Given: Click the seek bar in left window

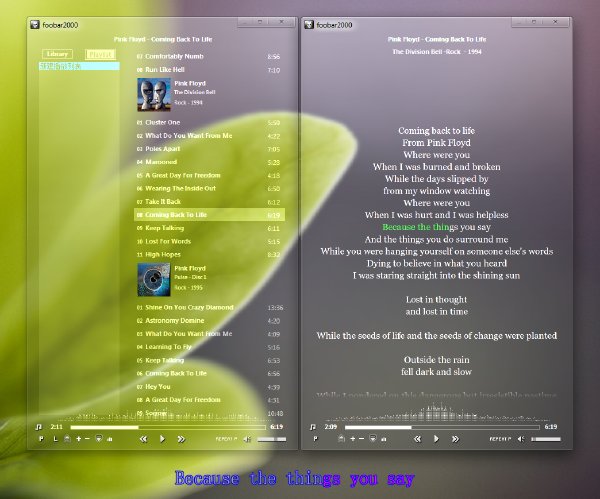Looking at the screenshot, I should [168, 427].
